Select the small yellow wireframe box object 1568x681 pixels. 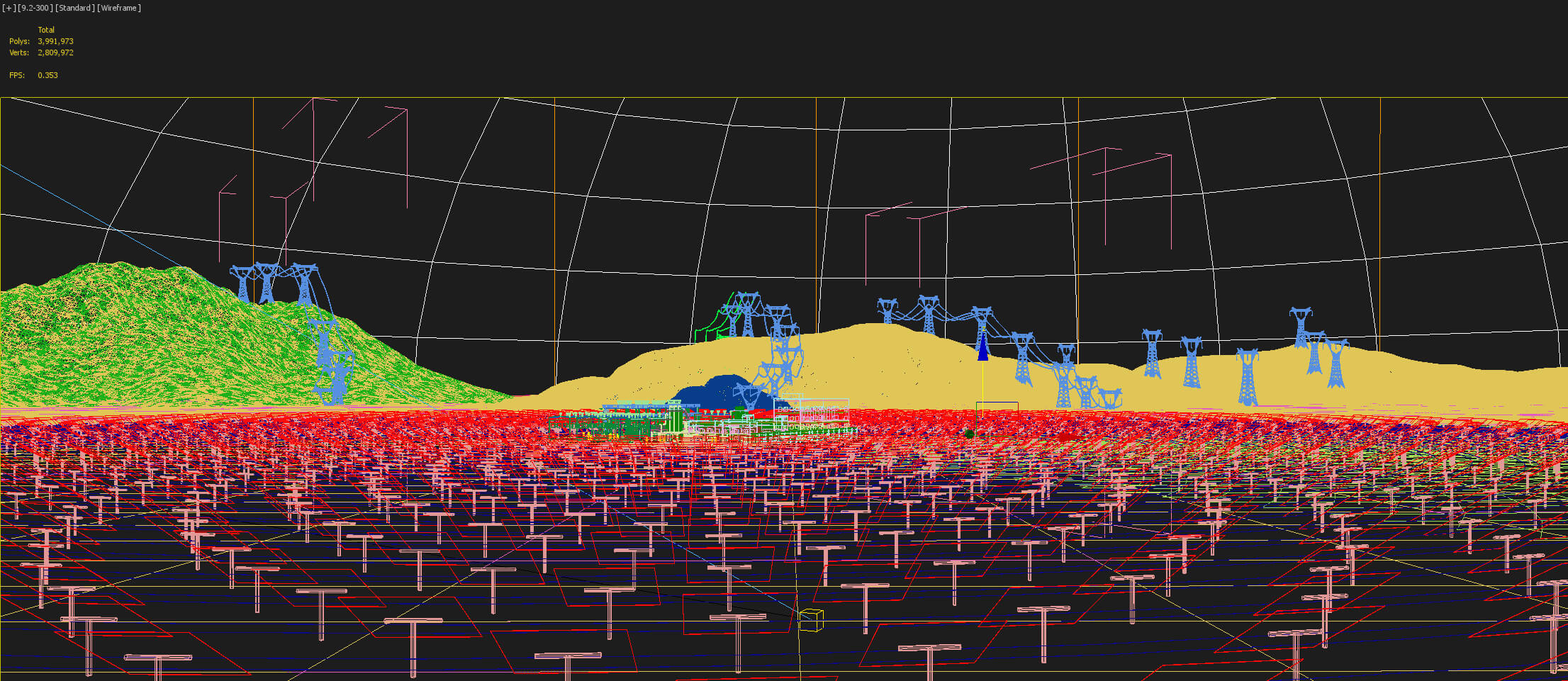(811, 620)
